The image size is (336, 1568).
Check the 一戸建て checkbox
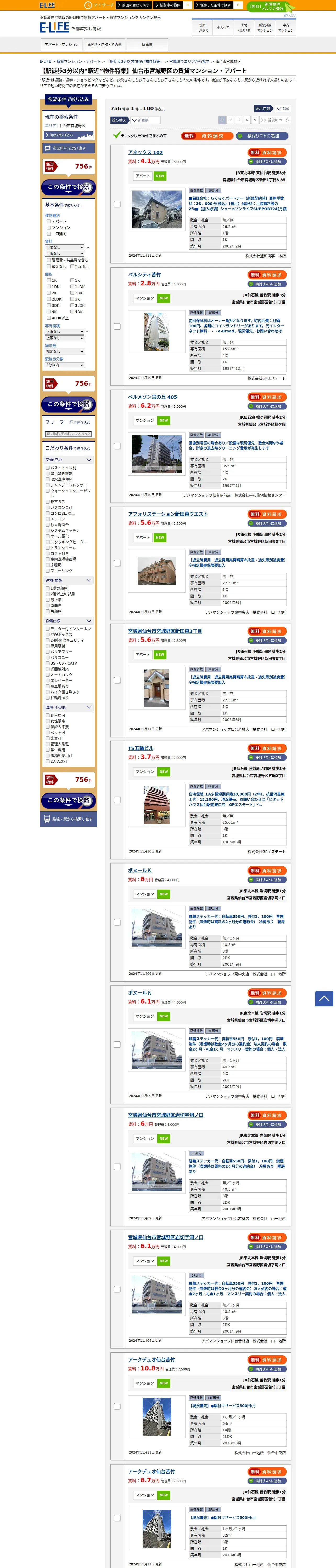49,234
